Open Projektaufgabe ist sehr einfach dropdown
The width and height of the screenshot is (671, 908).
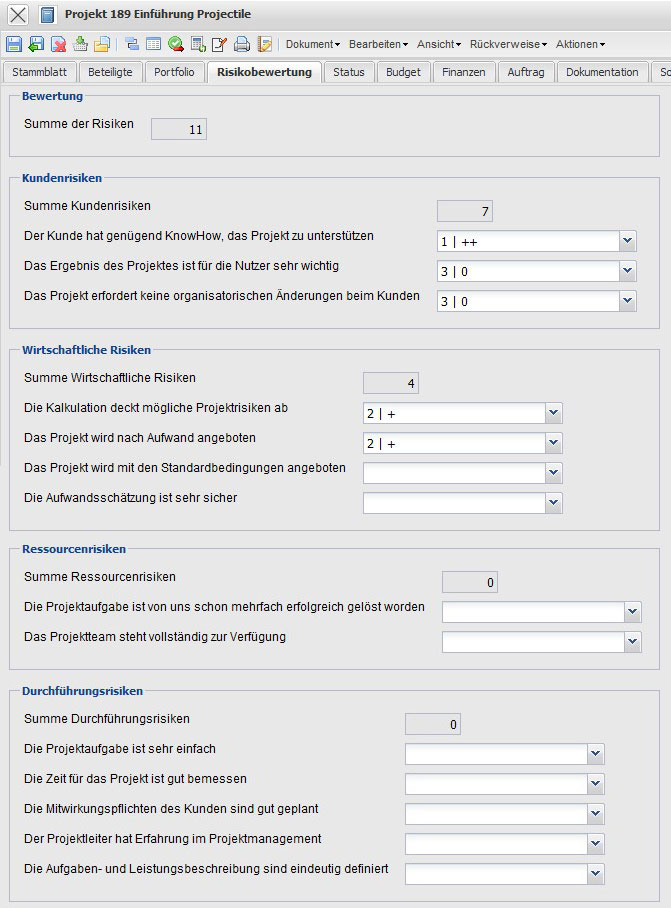pyautogui.click(x=595, y=753)
